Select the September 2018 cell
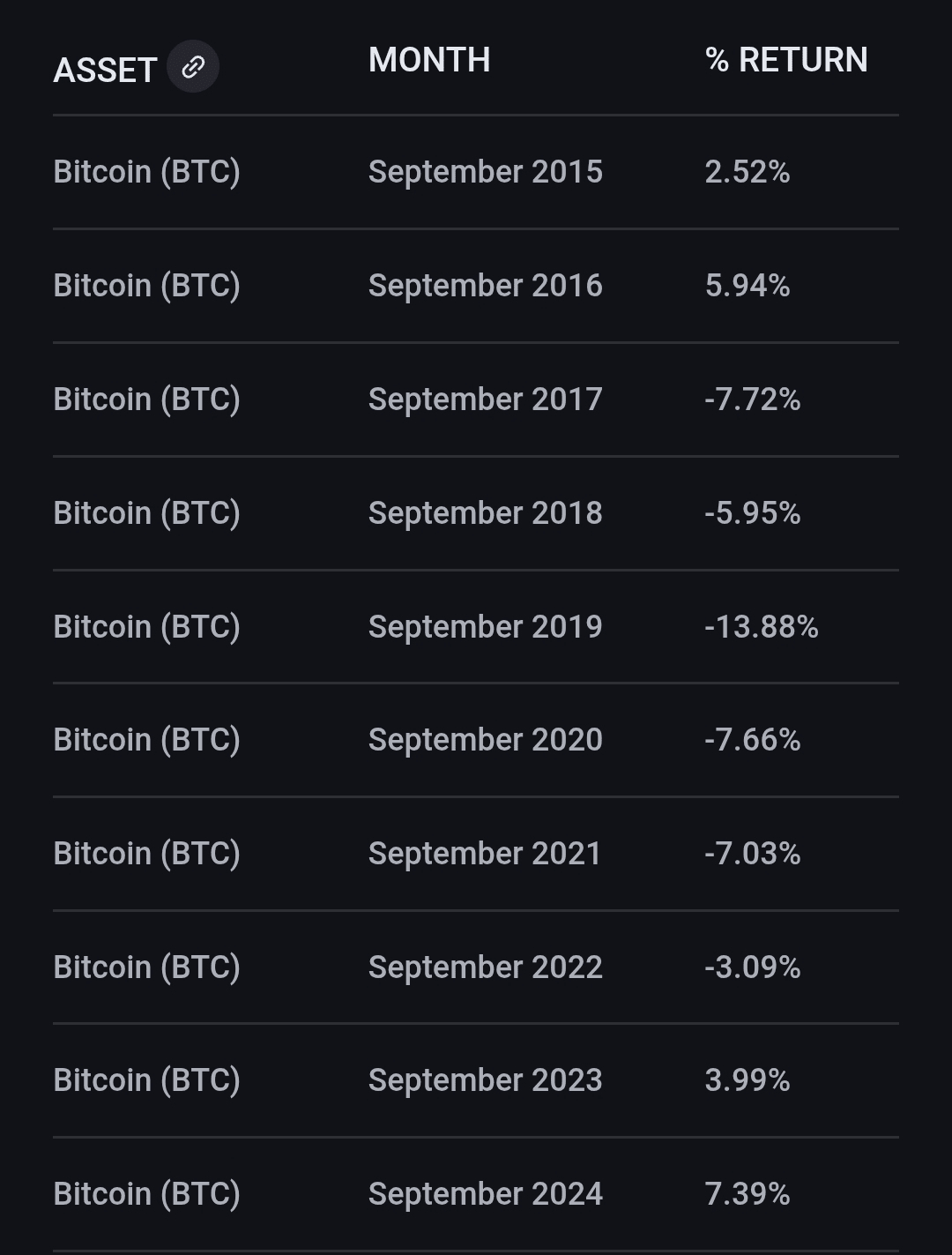Viewport: 952px width, 1255px height. (x=486, y=513)
